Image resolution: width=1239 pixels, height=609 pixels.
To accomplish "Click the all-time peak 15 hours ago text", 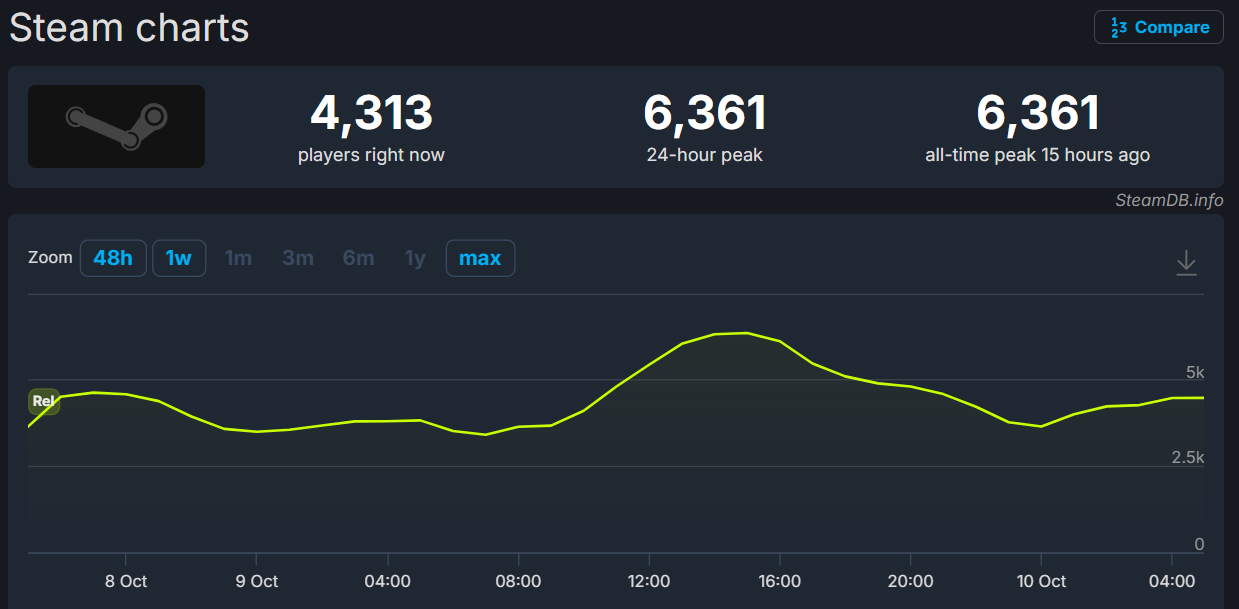I will pyautogui.click(x=1038, y=155).
